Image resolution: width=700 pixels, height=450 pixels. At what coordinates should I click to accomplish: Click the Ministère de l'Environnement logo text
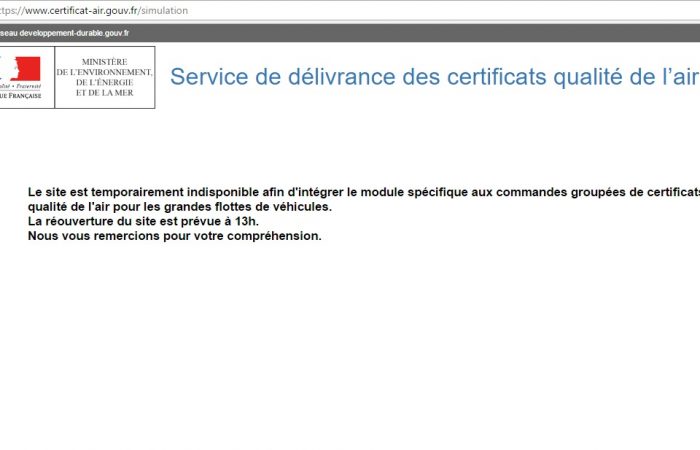coord(104,77)
